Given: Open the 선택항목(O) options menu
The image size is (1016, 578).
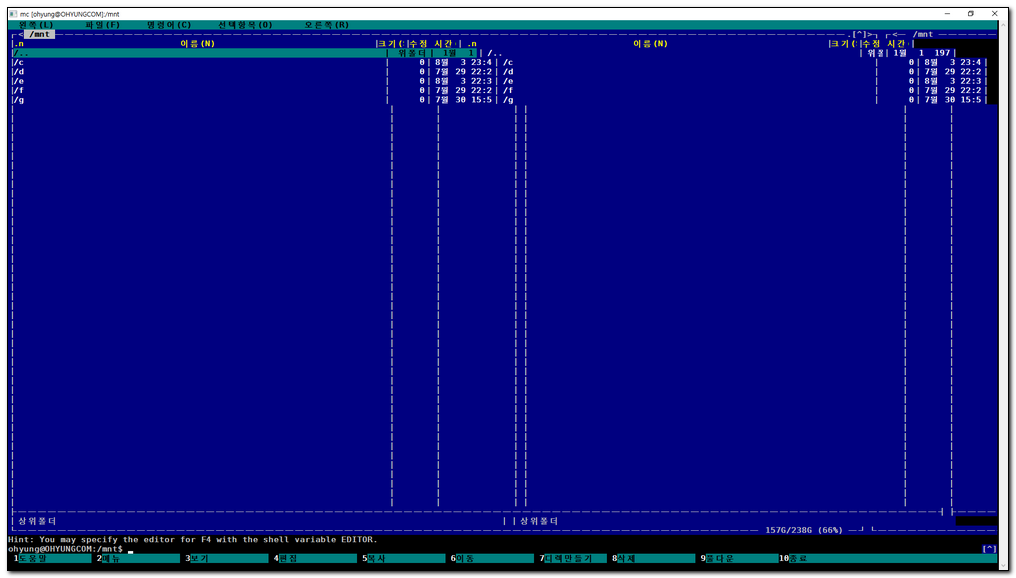Looking at the screenshot, I should click(245, 24).
